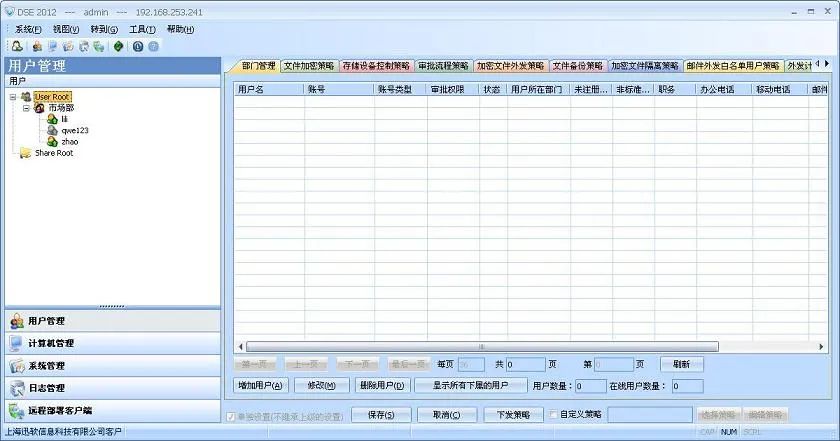Sort the table by the 账号类型 column header
Viewport: 840px width, 441px height.
point(400,89)
